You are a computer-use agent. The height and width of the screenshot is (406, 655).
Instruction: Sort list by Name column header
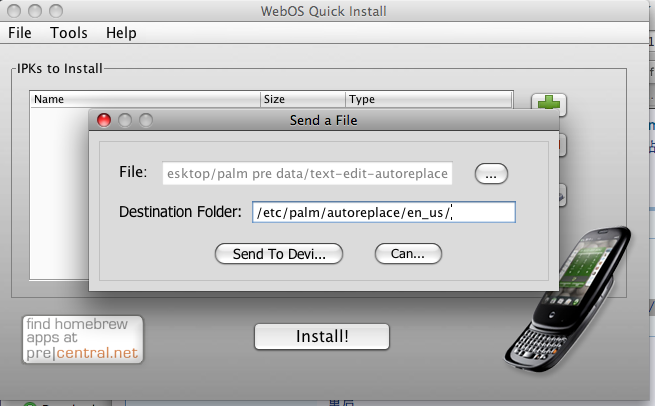[145, 99]
